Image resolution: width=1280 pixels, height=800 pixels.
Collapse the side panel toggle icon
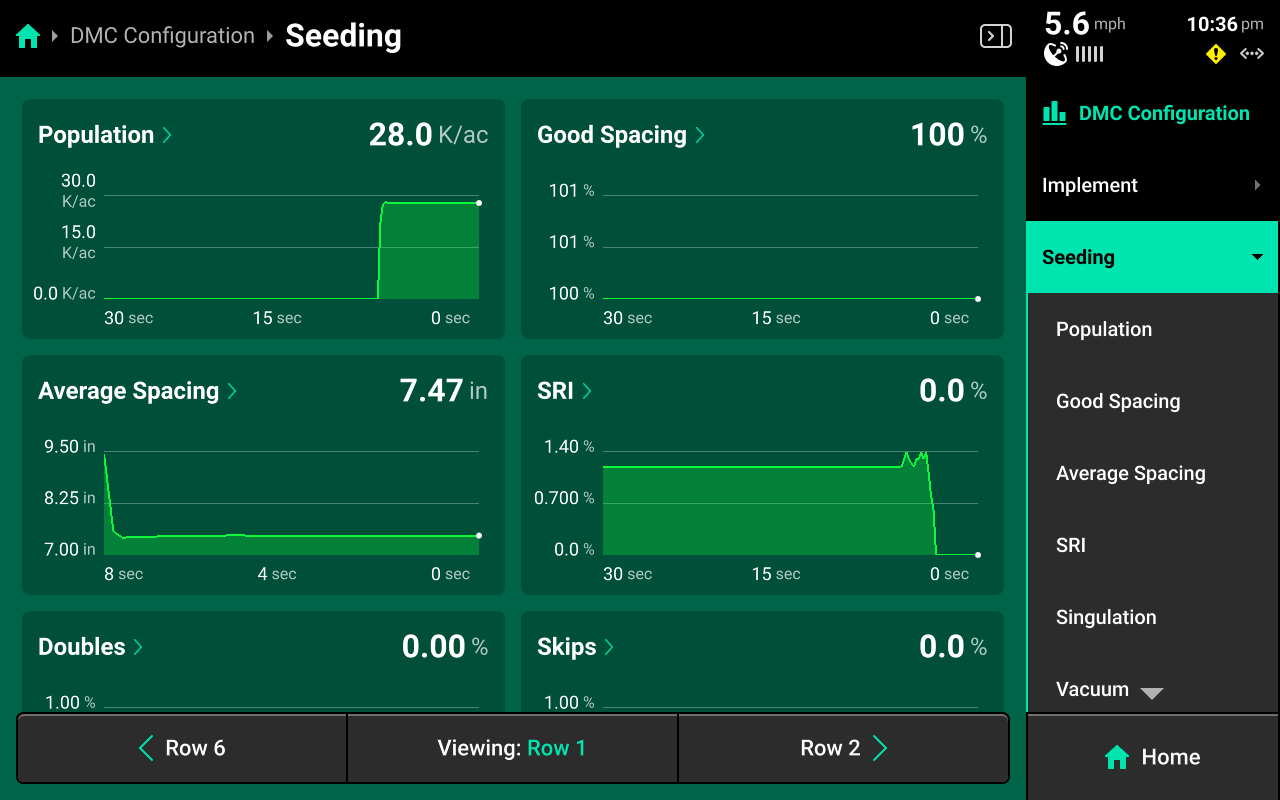[995, 37]
